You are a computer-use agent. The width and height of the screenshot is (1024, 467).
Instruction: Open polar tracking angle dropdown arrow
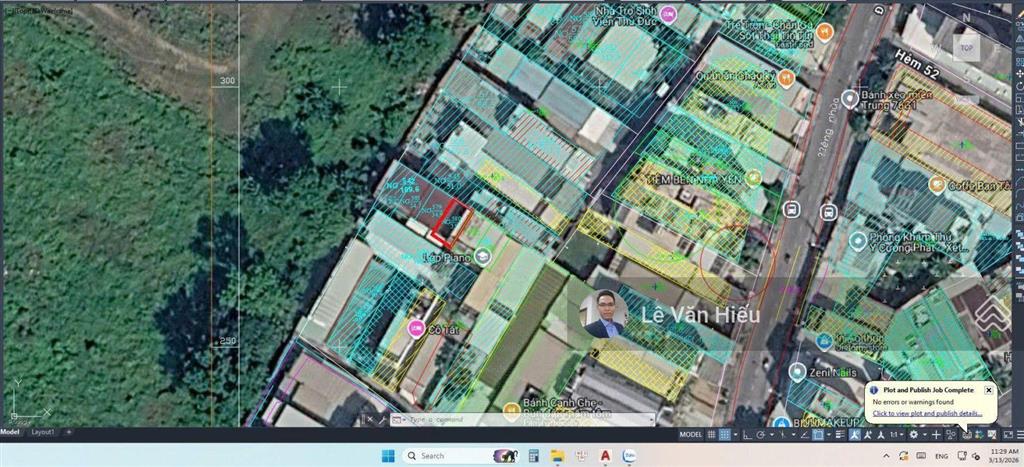(x=772, y=434)
